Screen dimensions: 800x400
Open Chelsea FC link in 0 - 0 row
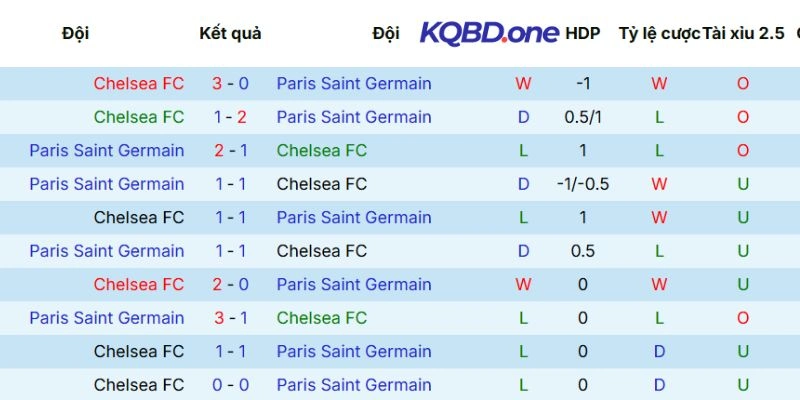pos(139,385)
